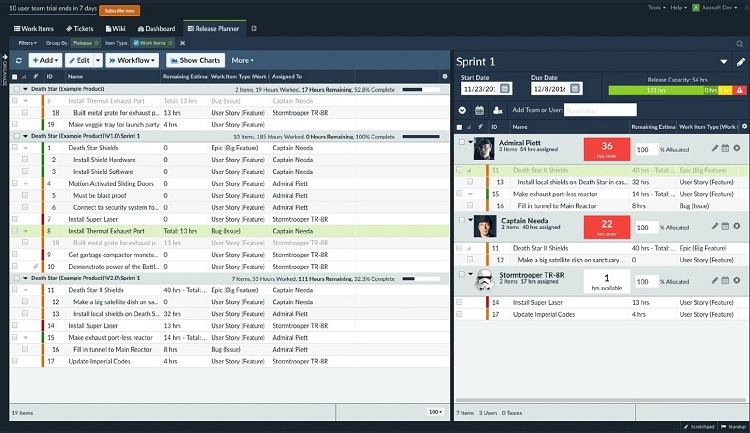Click Admiral Piett percent allocated field
750x433 pixels.
646,150
